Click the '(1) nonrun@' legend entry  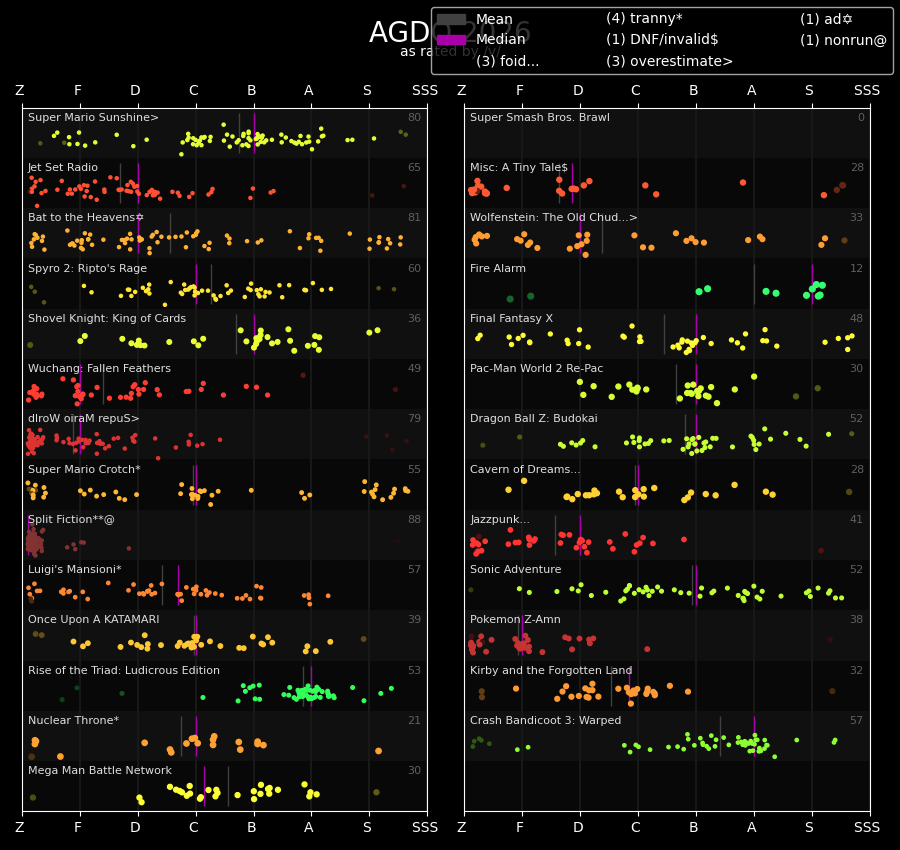click(843, 40)
